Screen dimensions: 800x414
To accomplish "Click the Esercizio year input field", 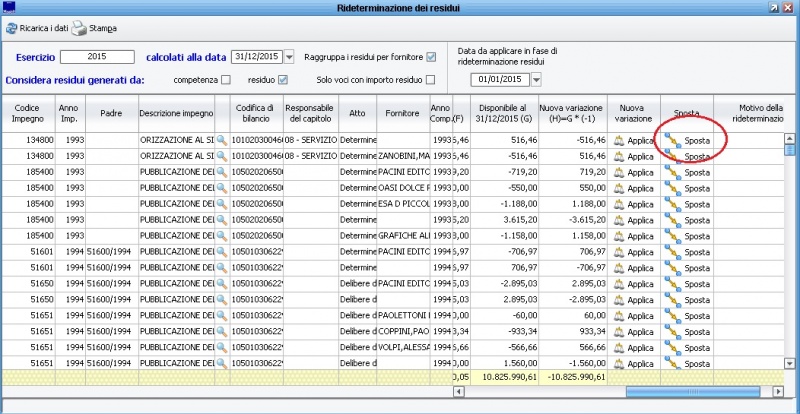I will click(97, 57).
